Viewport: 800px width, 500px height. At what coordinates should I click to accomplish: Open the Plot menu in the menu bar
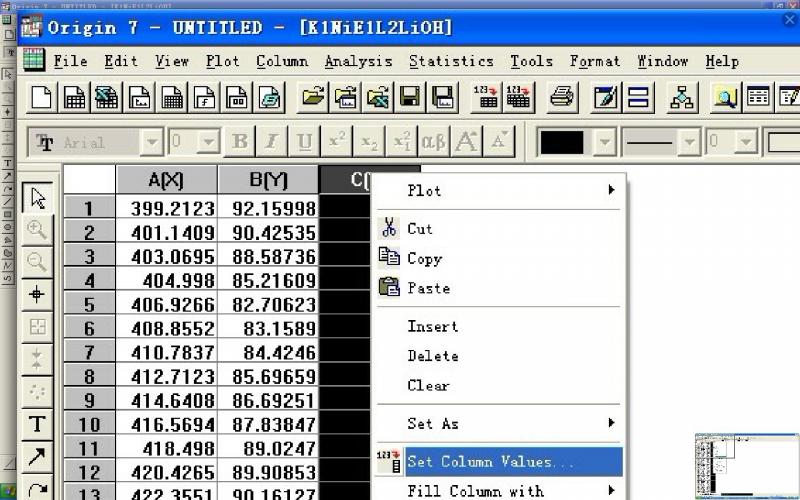click(x=222, y=61)
